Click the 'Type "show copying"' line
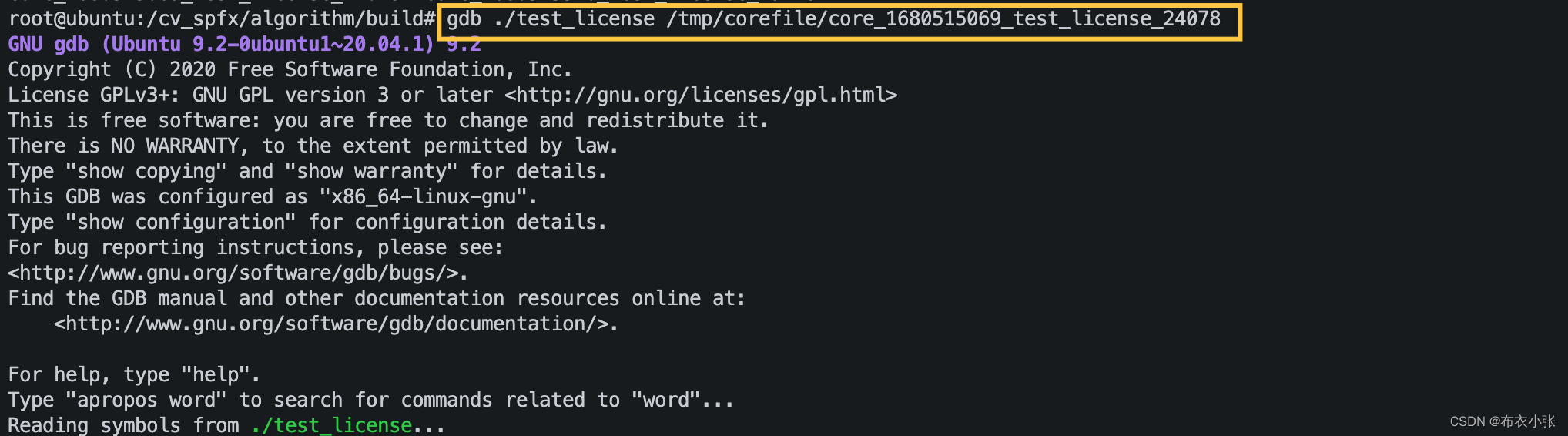 tap(307, 171)
